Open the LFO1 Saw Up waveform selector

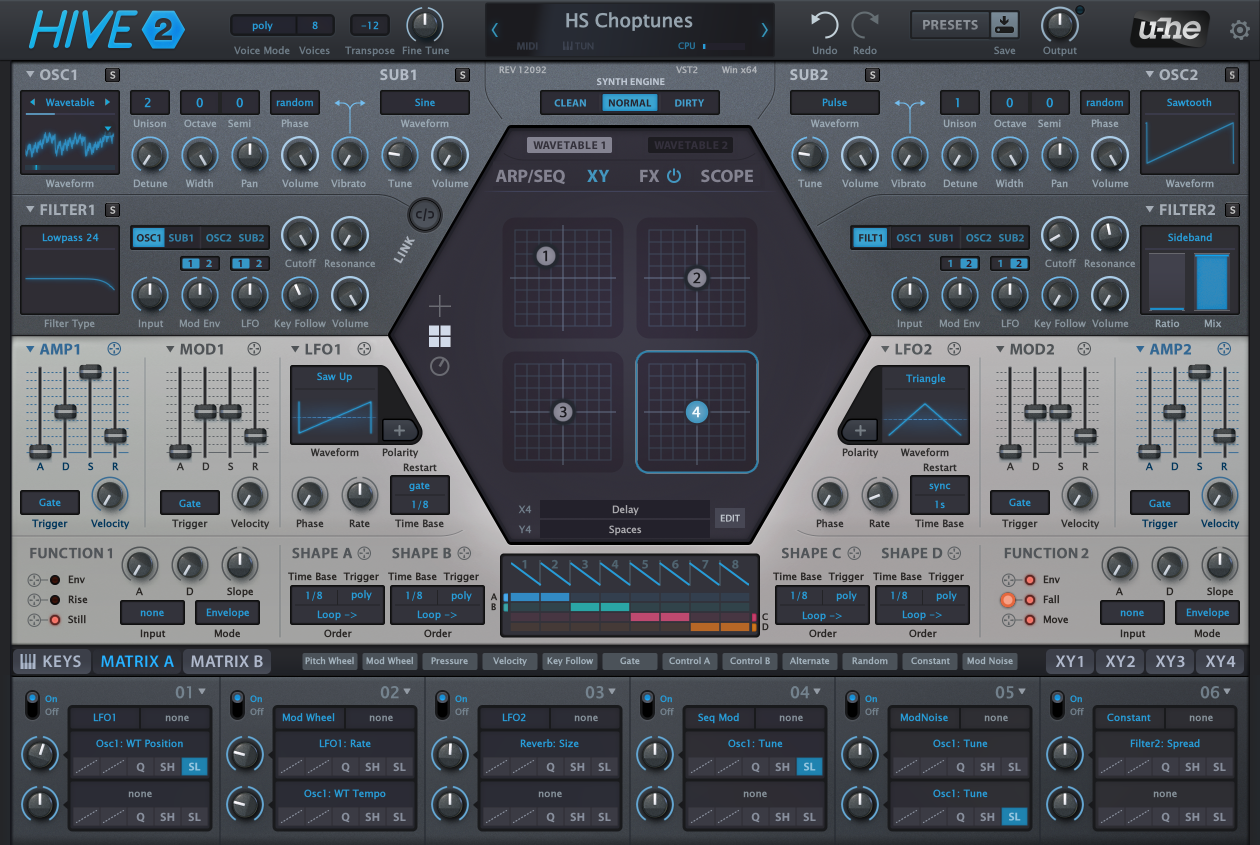pos(334,377)
